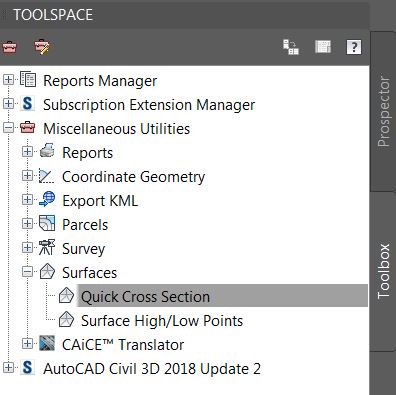Click the Surface High/Low Points icon
396x395 pixels.
(66, 319)
